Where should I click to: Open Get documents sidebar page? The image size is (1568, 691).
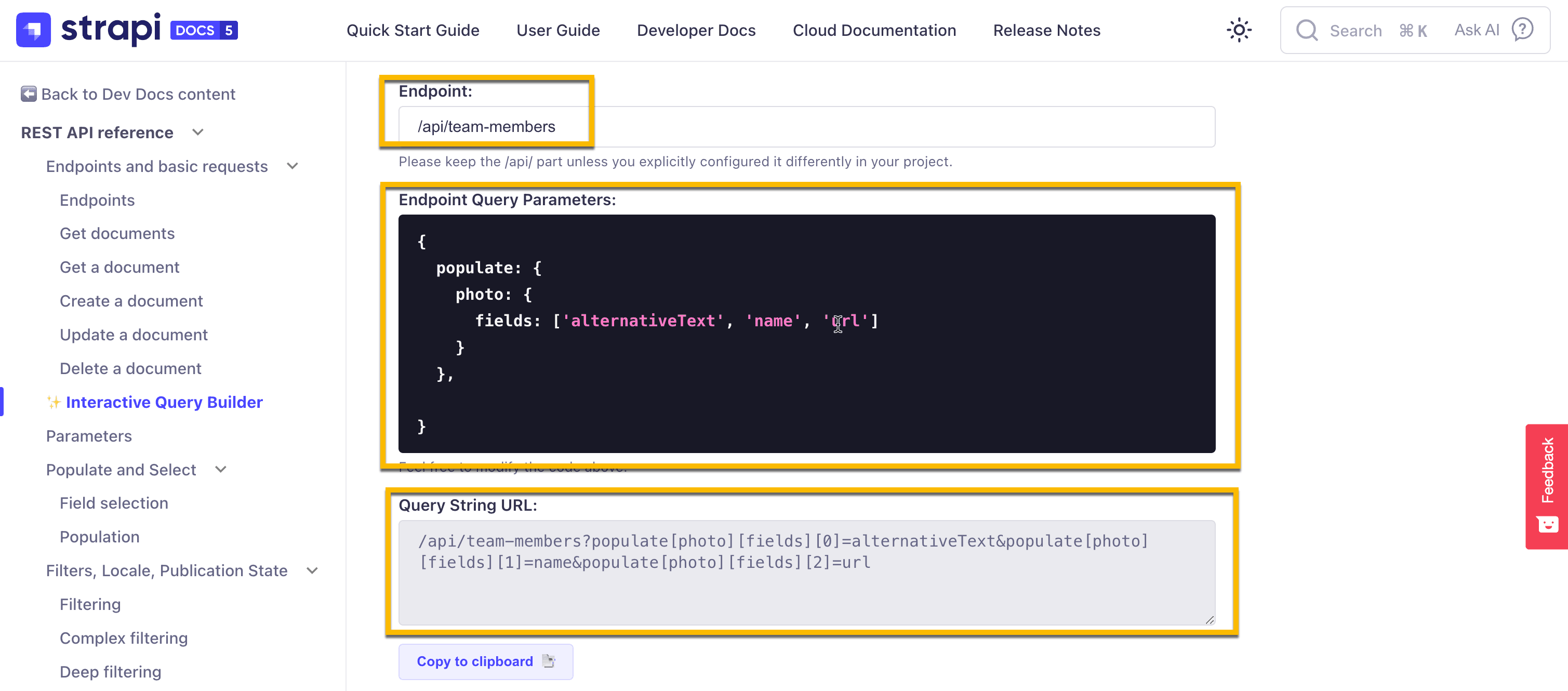click(x=117, y=233)
